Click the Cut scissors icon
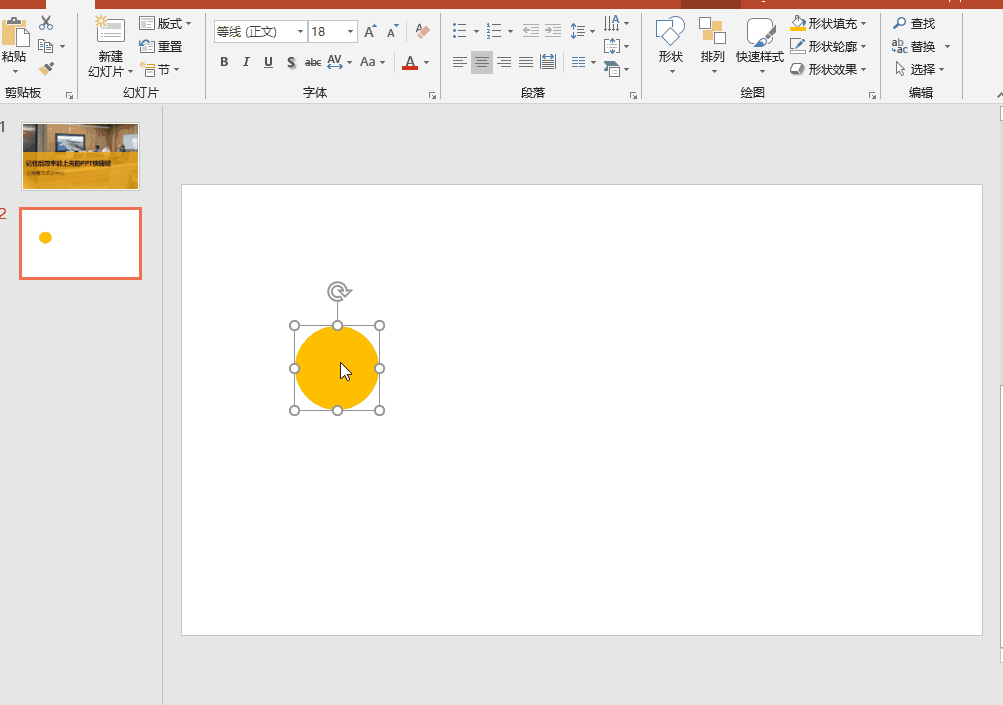 pyautogui.click(x=46, y=23)
